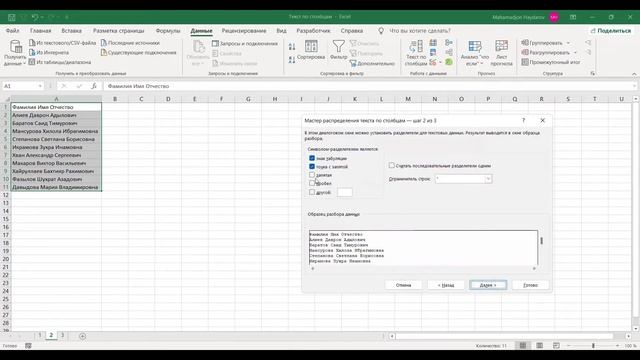Open What-If Analysis (Анализ что если) dropdown
This screenshot has width=640, height=360.
tap(475, 52)
